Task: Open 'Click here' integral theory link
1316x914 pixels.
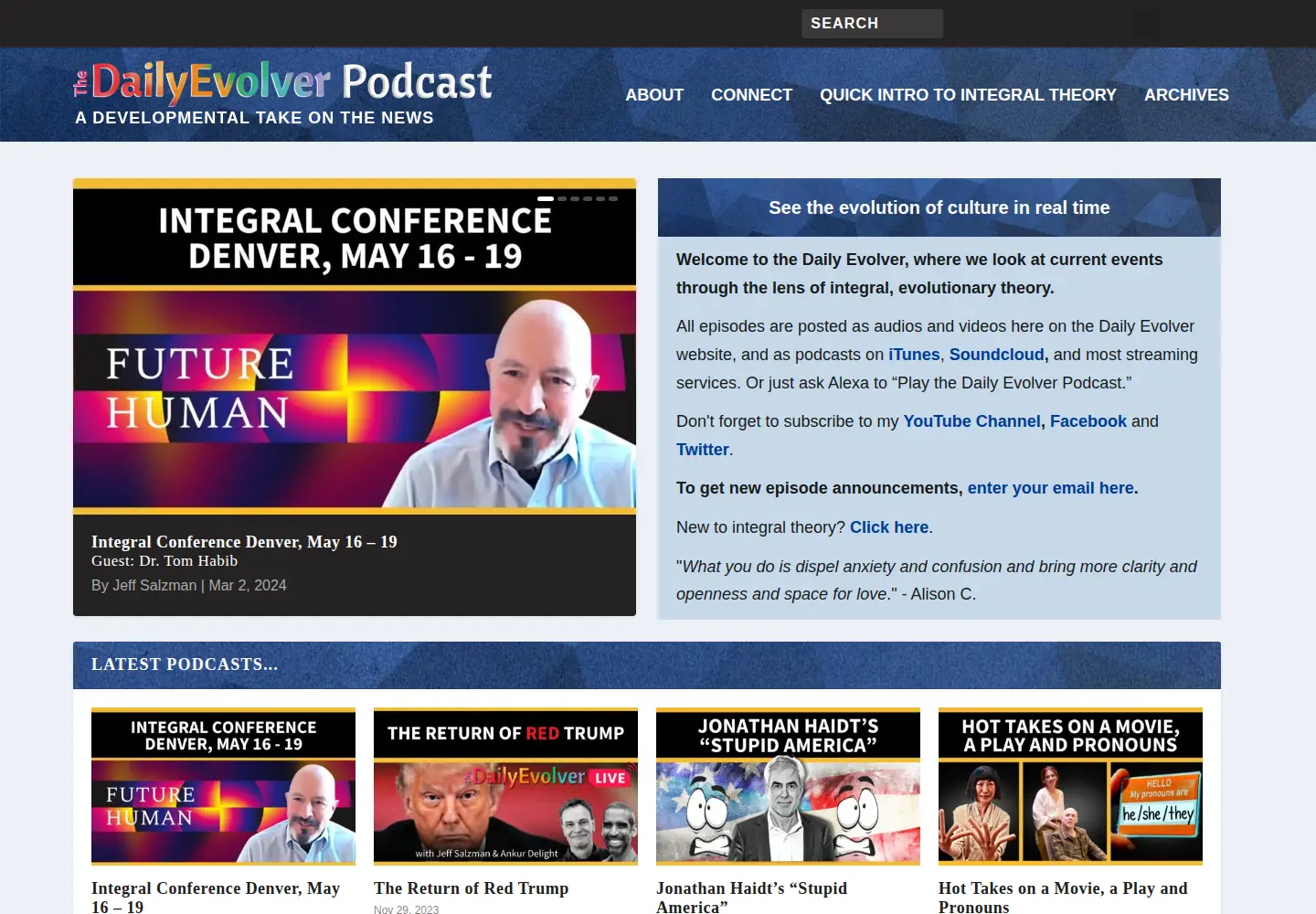Action: coord(889,527)
